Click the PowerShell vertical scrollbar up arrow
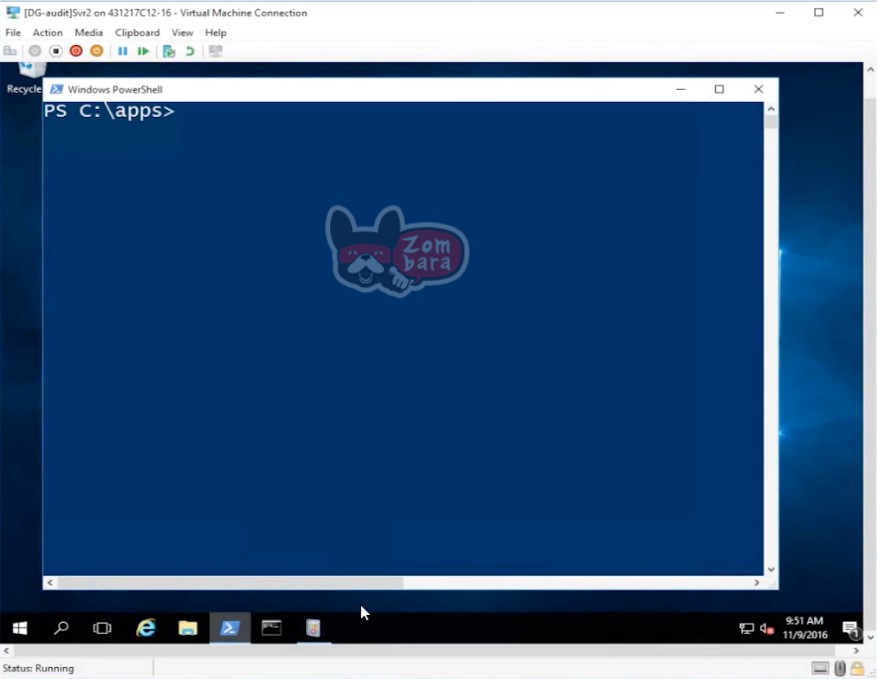The width and height of the screenshot is (878, 679). 771,109
